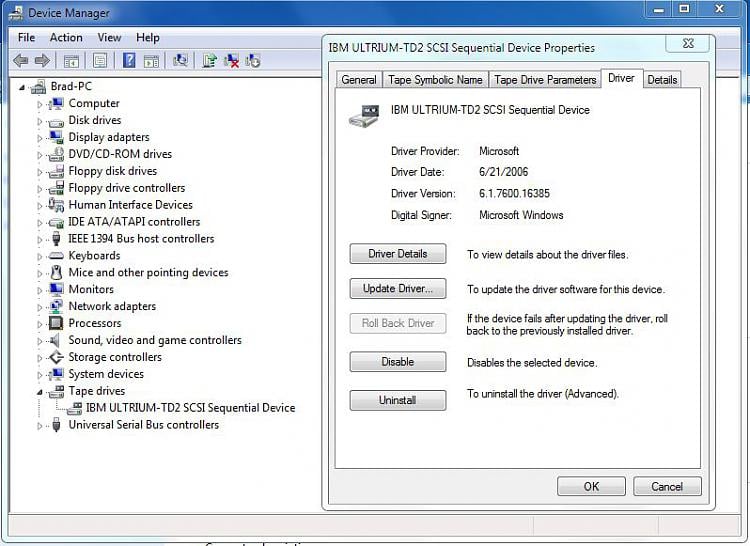Select the Brad-PC root label
The height and width of the screenshot is (546, 750).
(x=71, y=87)
